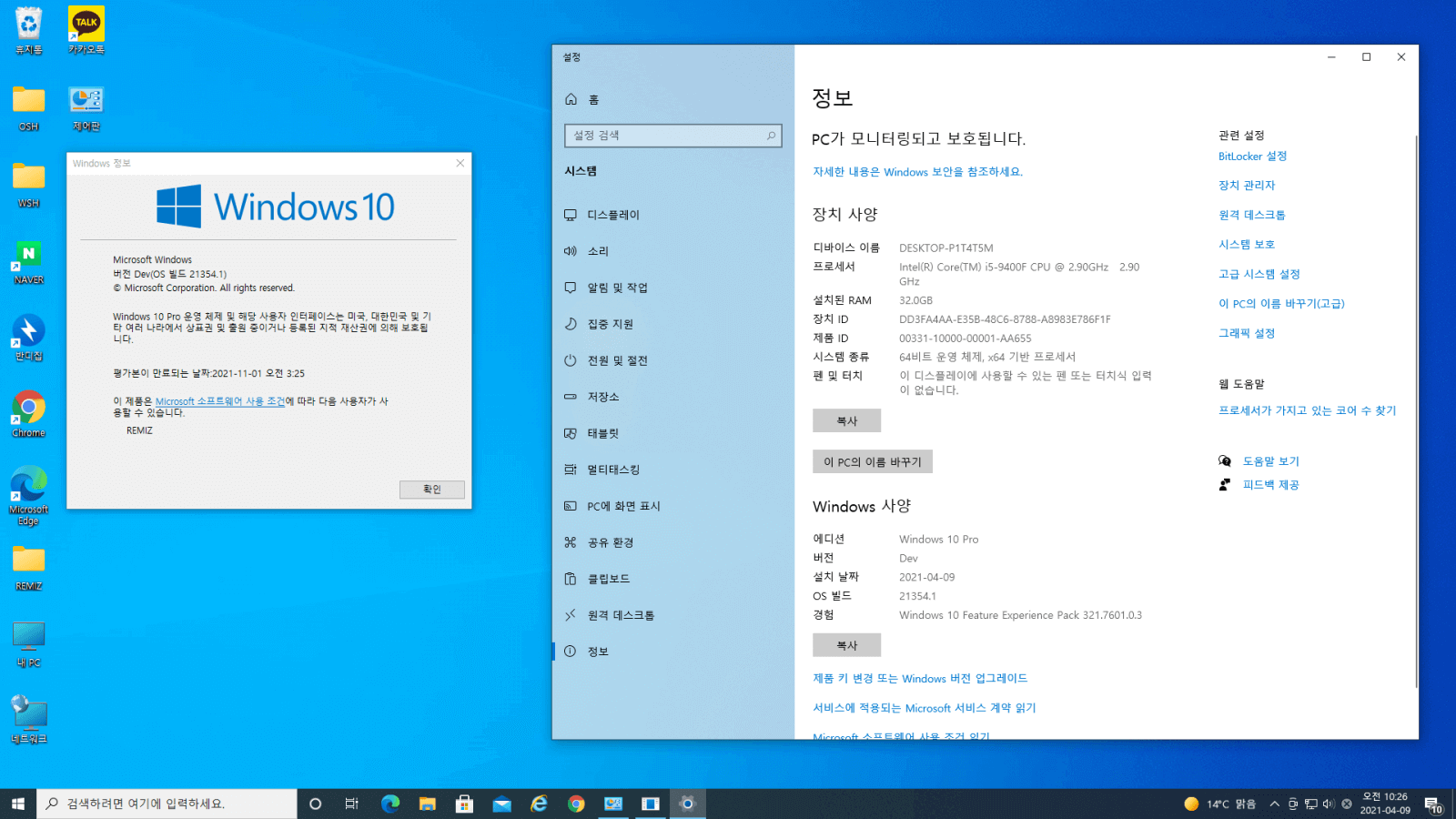The width and height of the screenshot is (1456, 819).
Task: Open the Multitasking settings page
Action: (x=673, y=470)
